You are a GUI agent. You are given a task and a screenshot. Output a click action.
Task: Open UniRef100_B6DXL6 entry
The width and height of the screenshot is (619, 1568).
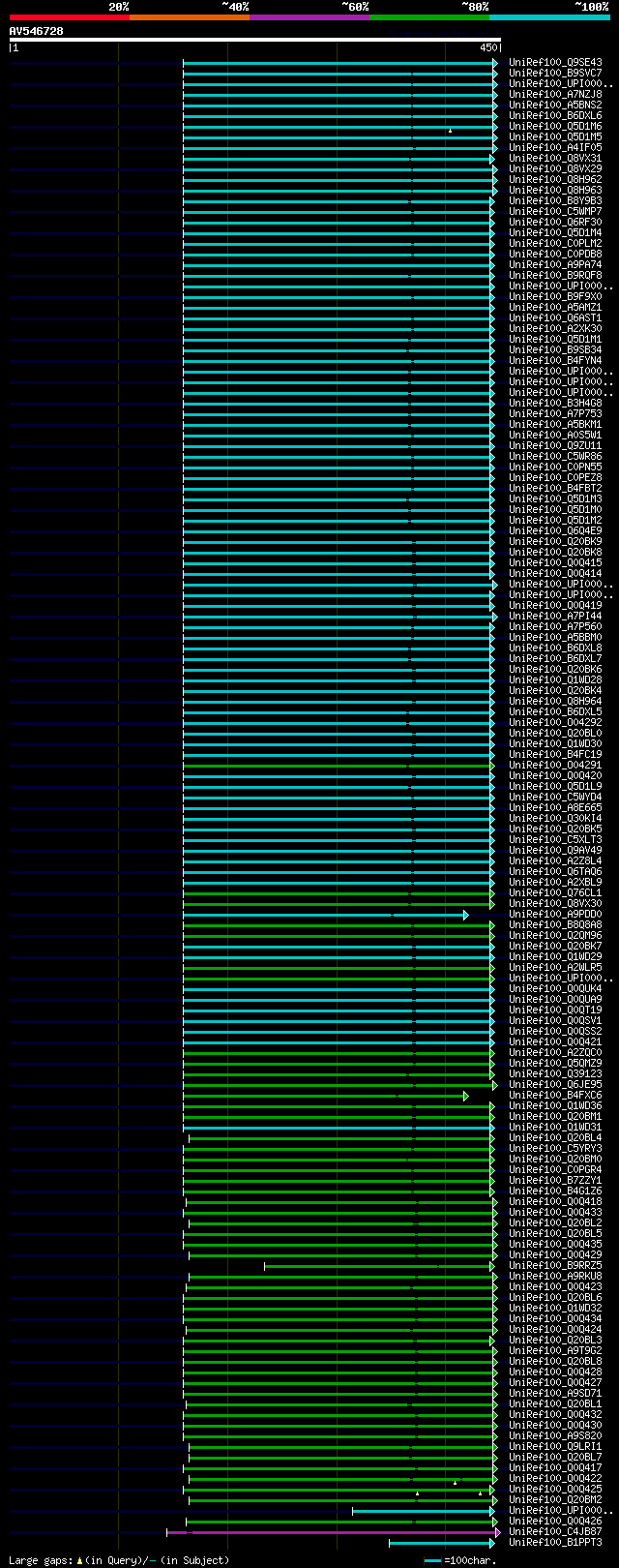pos(555,115)
